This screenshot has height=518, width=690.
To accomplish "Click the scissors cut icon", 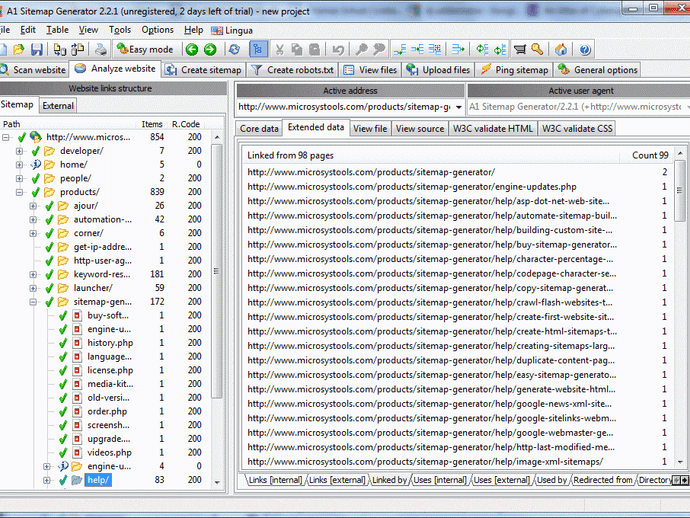I will point(279,49).
